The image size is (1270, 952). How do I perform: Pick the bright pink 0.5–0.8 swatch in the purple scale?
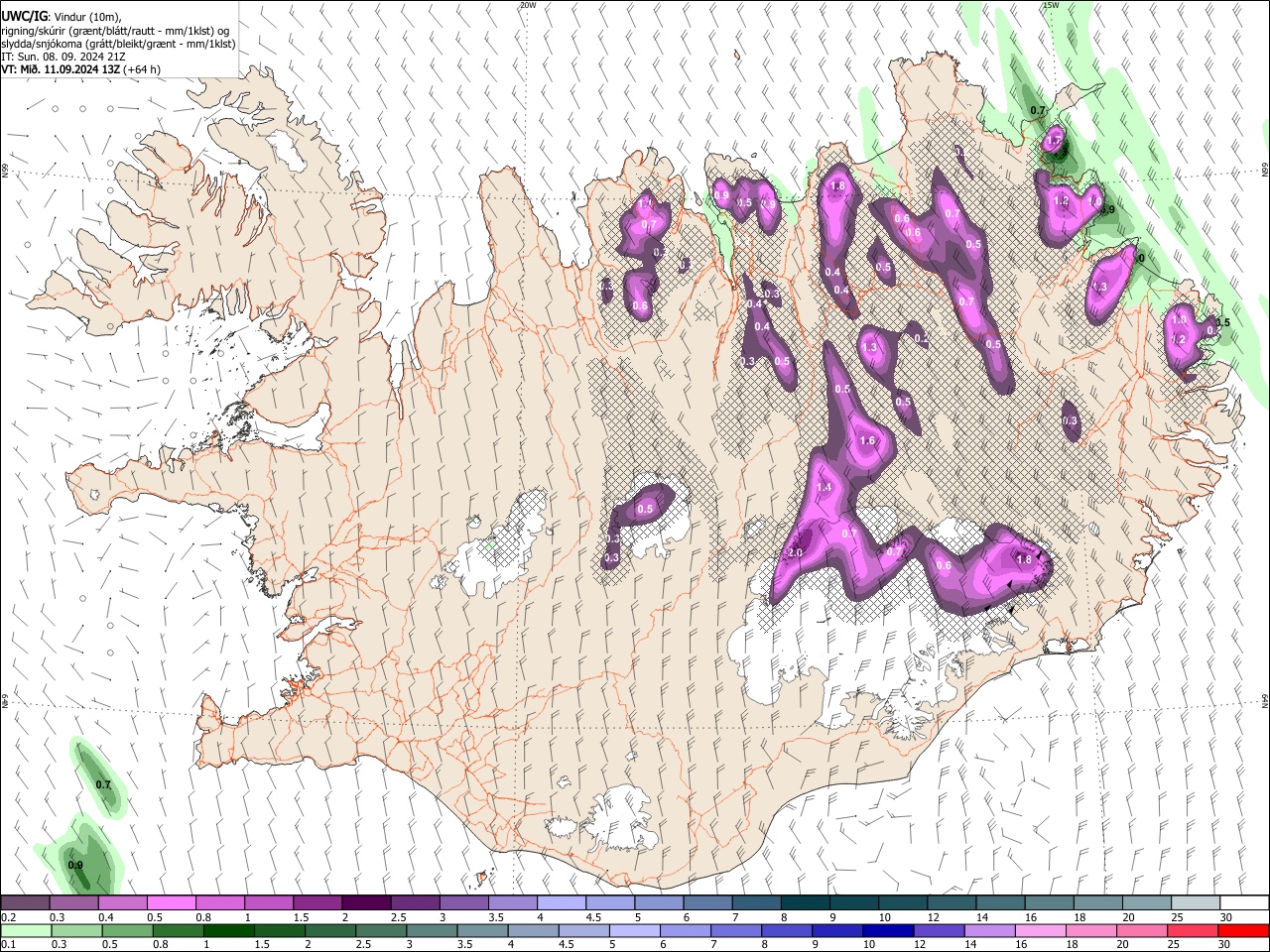172,903
